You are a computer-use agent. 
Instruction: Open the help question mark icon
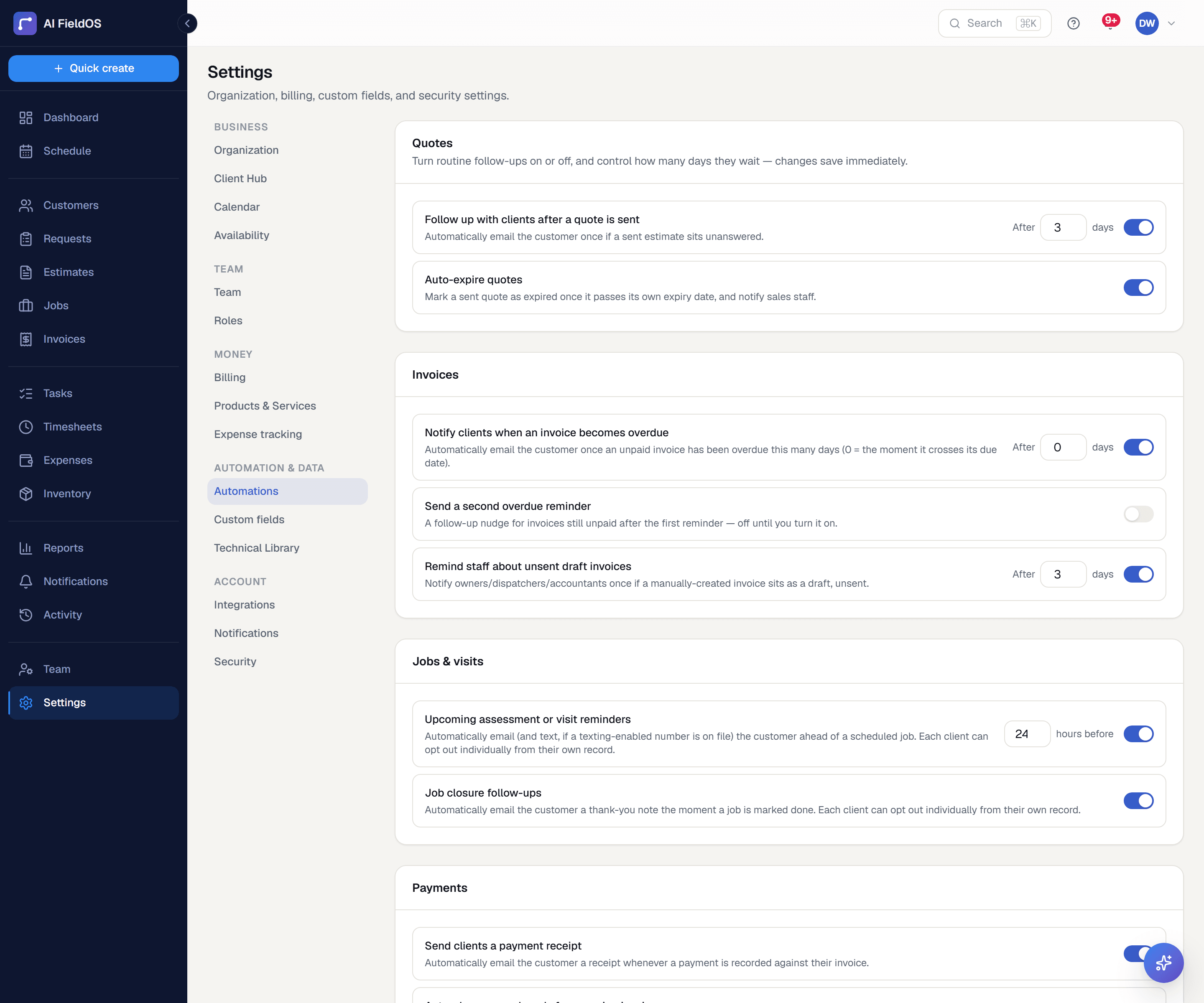pyautogui.click(x=1073, y=23)
